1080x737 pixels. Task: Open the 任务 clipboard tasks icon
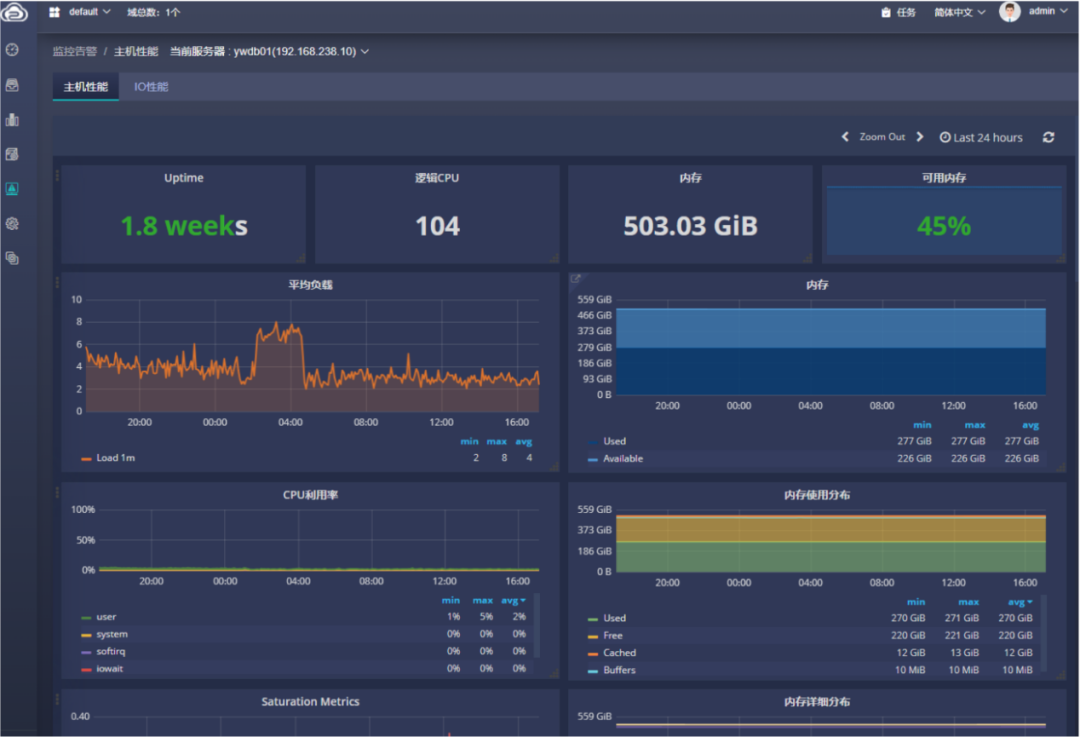click(x=886, y=12)
